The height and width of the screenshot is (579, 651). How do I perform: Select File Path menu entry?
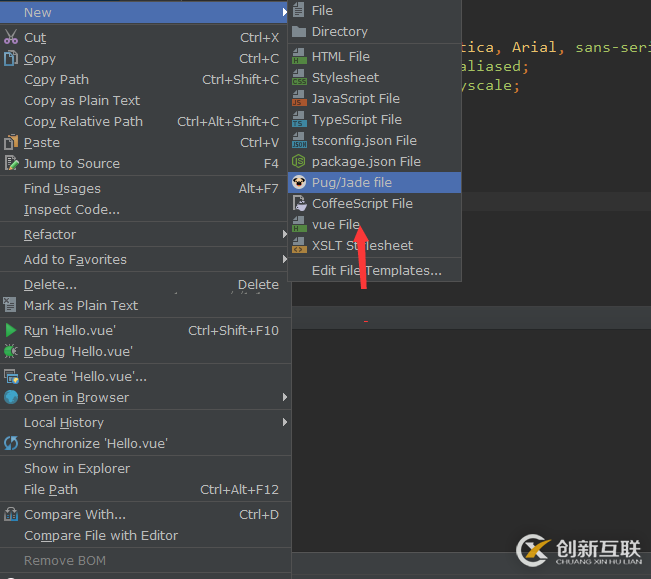coord(145,489)
